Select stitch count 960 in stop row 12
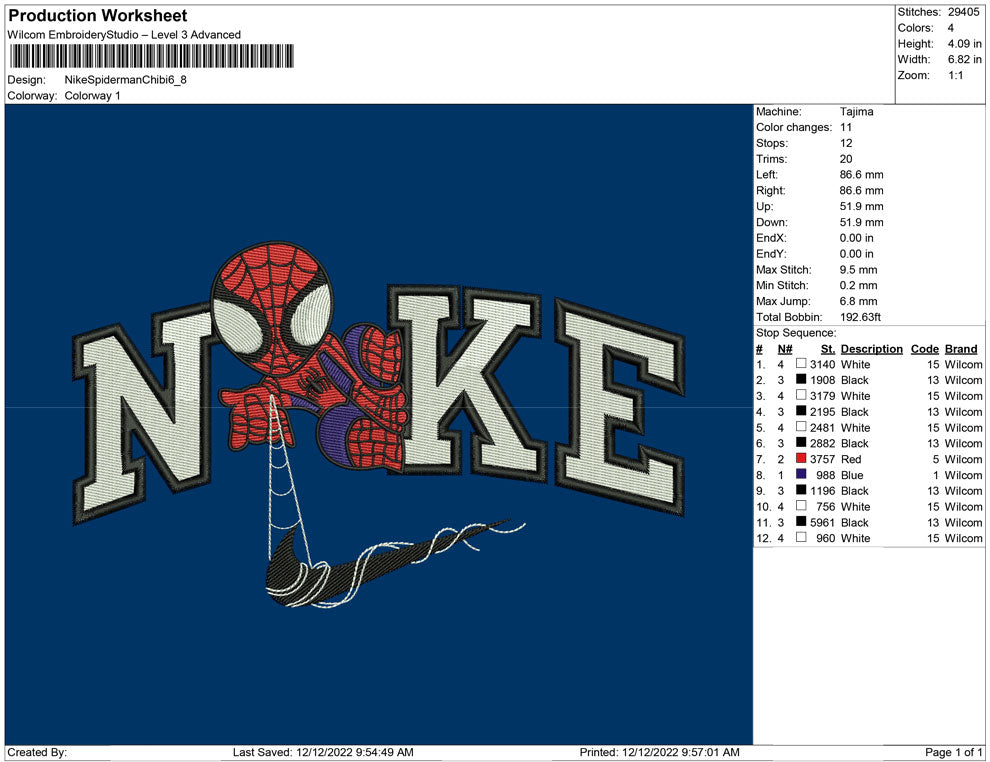 pos(825,538)
